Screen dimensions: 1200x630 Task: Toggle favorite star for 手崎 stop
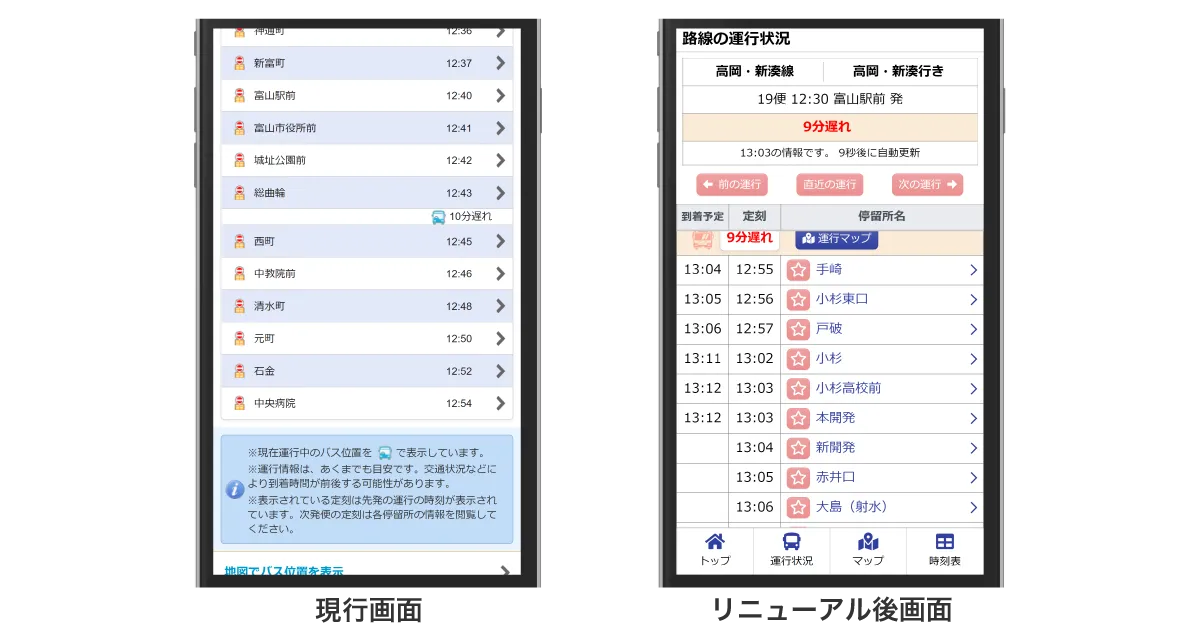[x=798, y=270]
